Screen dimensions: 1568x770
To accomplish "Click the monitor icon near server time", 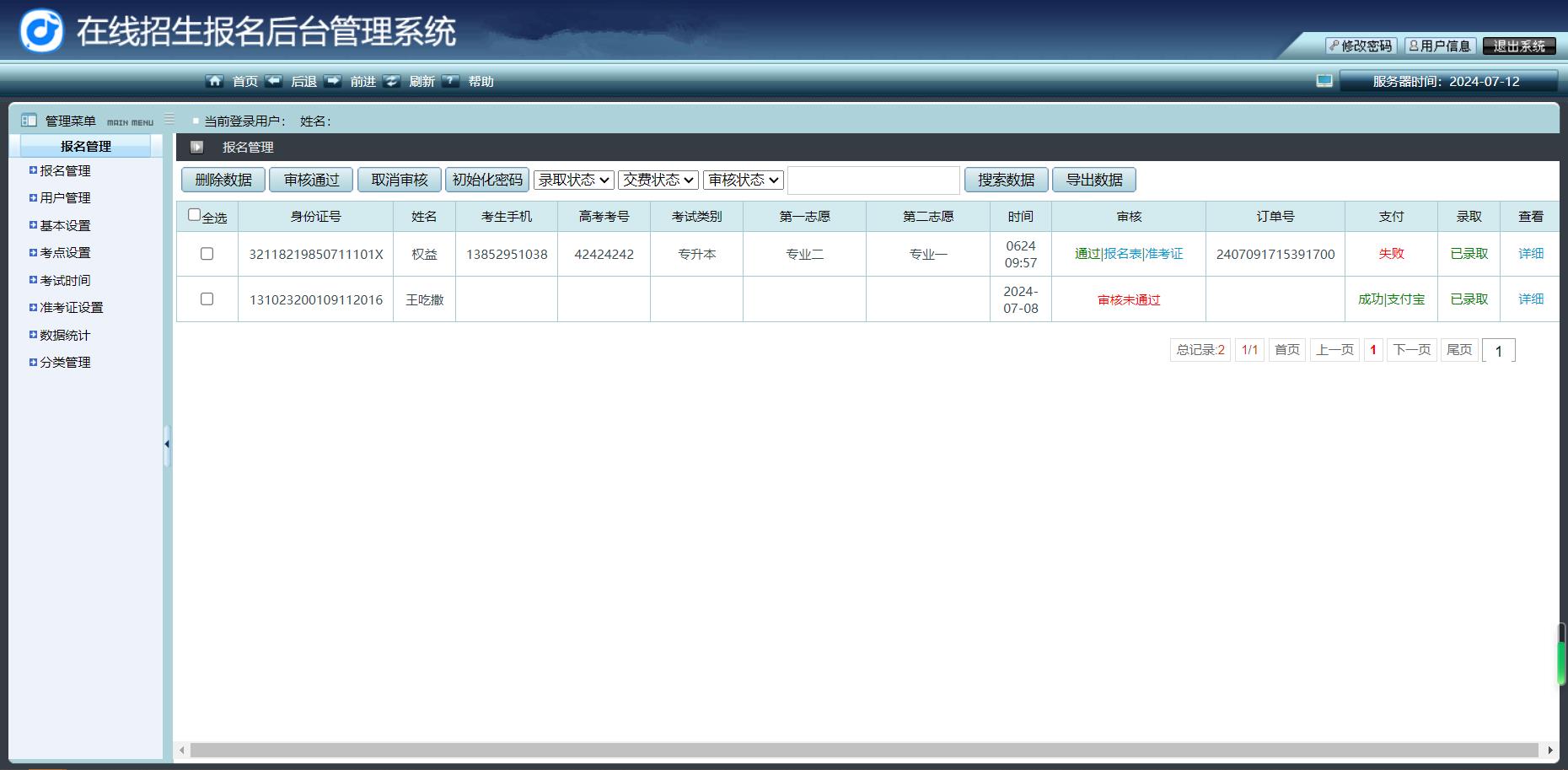I will click(1324, 81).
